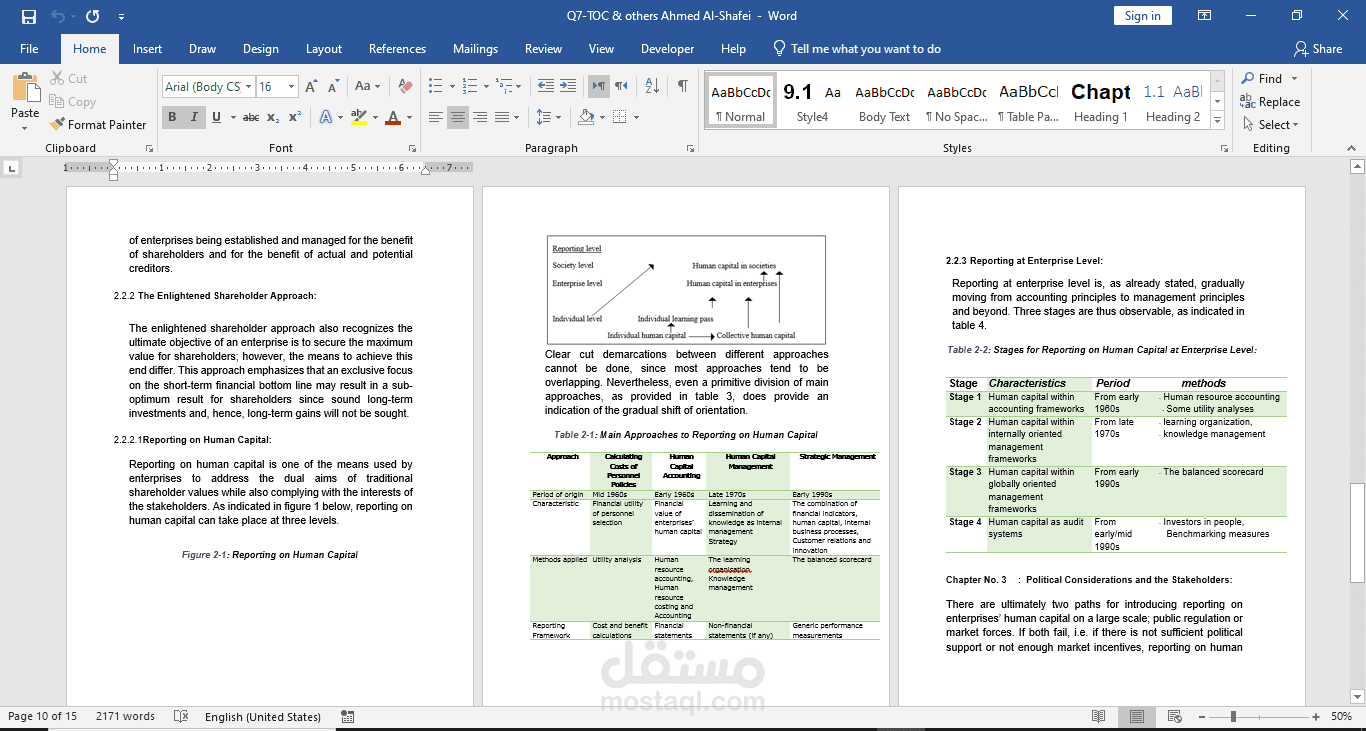Click the Paste clipboard icon

[x=25, y=87]
